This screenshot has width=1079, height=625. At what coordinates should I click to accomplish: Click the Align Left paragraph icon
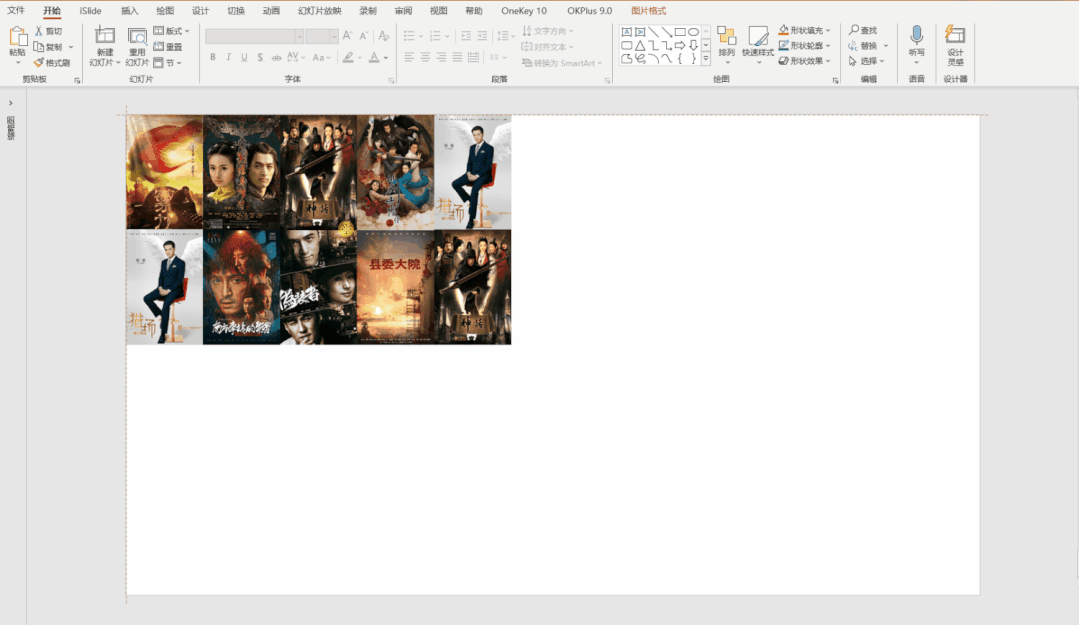409,57
